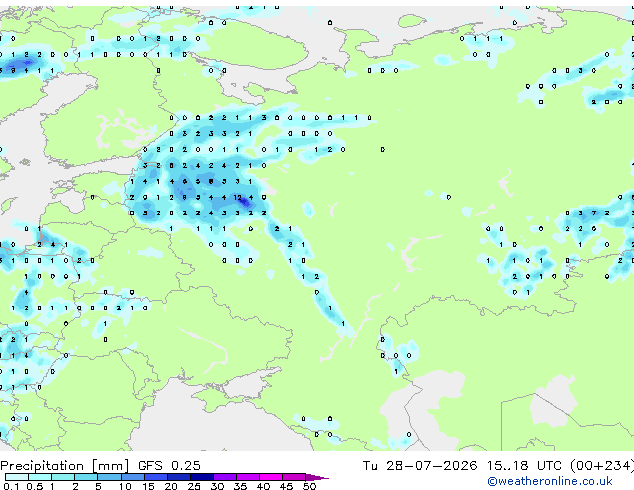This screenshot has width=634, height=490.
Task: Click the 25–30 mm dark navy legend swatch
Action: point(202,477)
